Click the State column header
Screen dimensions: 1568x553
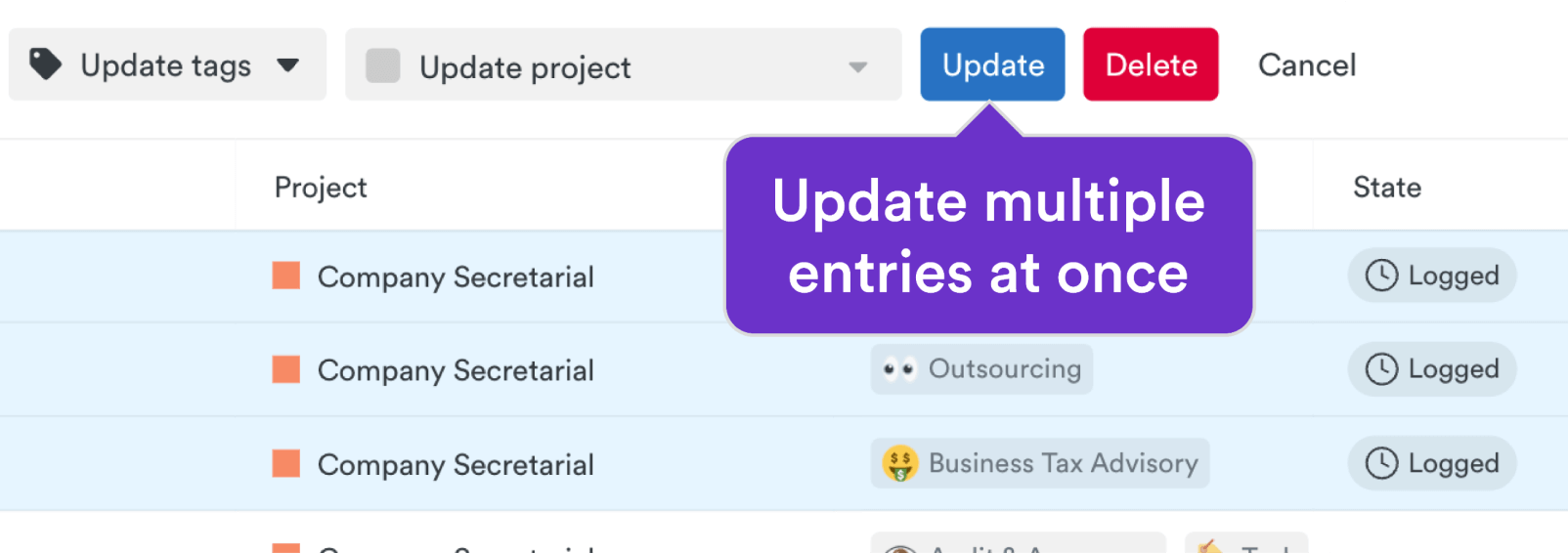[1386, 188]
